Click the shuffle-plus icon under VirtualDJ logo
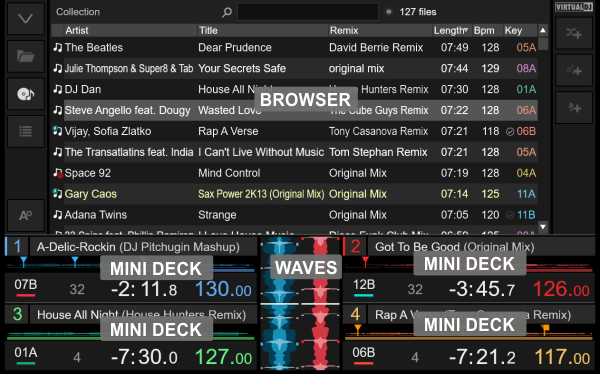This screenshot has width=600, height=374. [574, 33]
